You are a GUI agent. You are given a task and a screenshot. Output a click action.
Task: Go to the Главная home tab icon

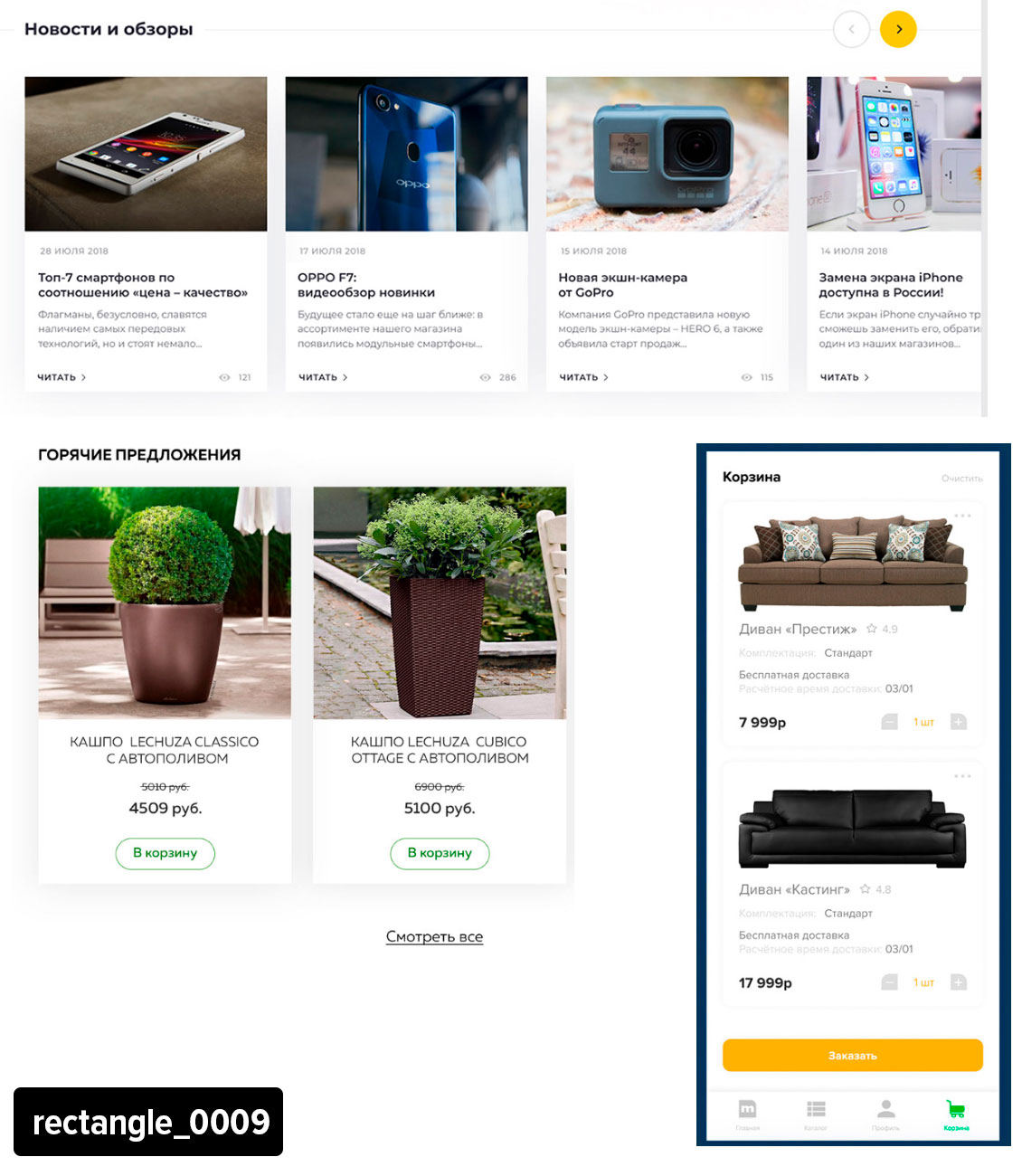click(747, 1109)
